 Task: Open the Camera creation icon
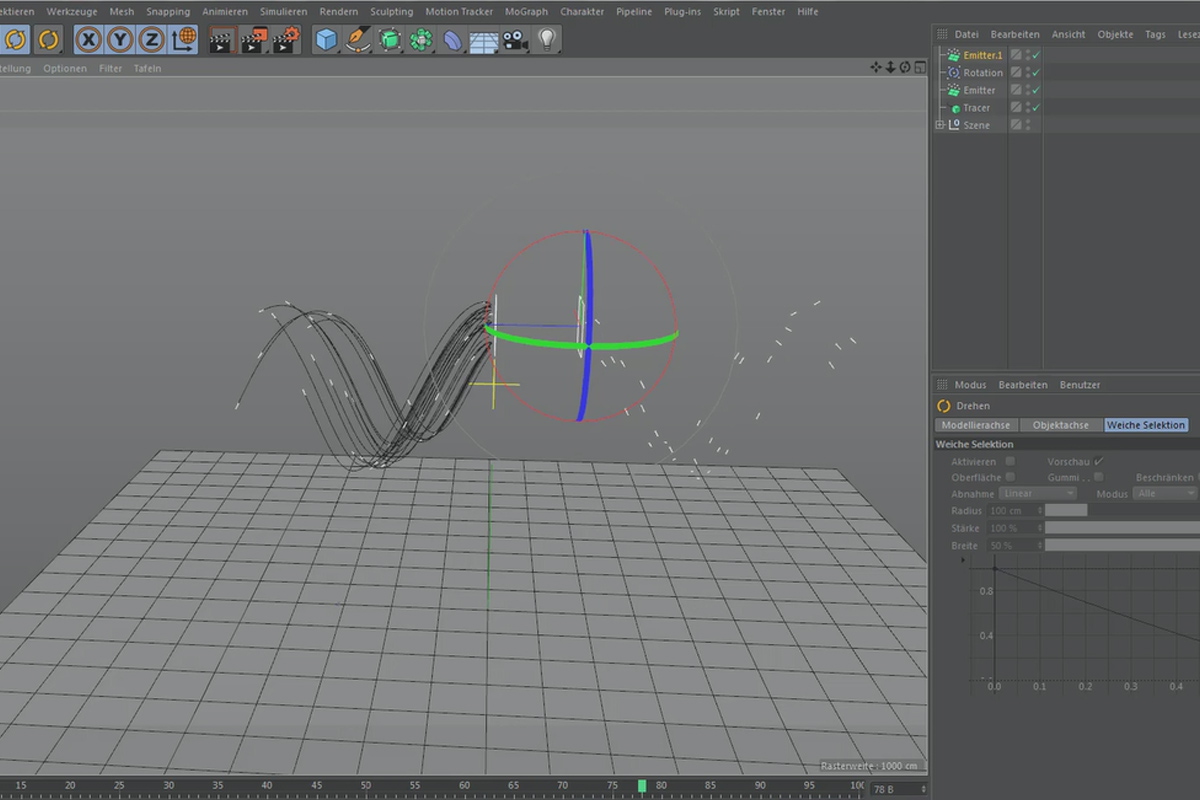(x=515, y=40)
